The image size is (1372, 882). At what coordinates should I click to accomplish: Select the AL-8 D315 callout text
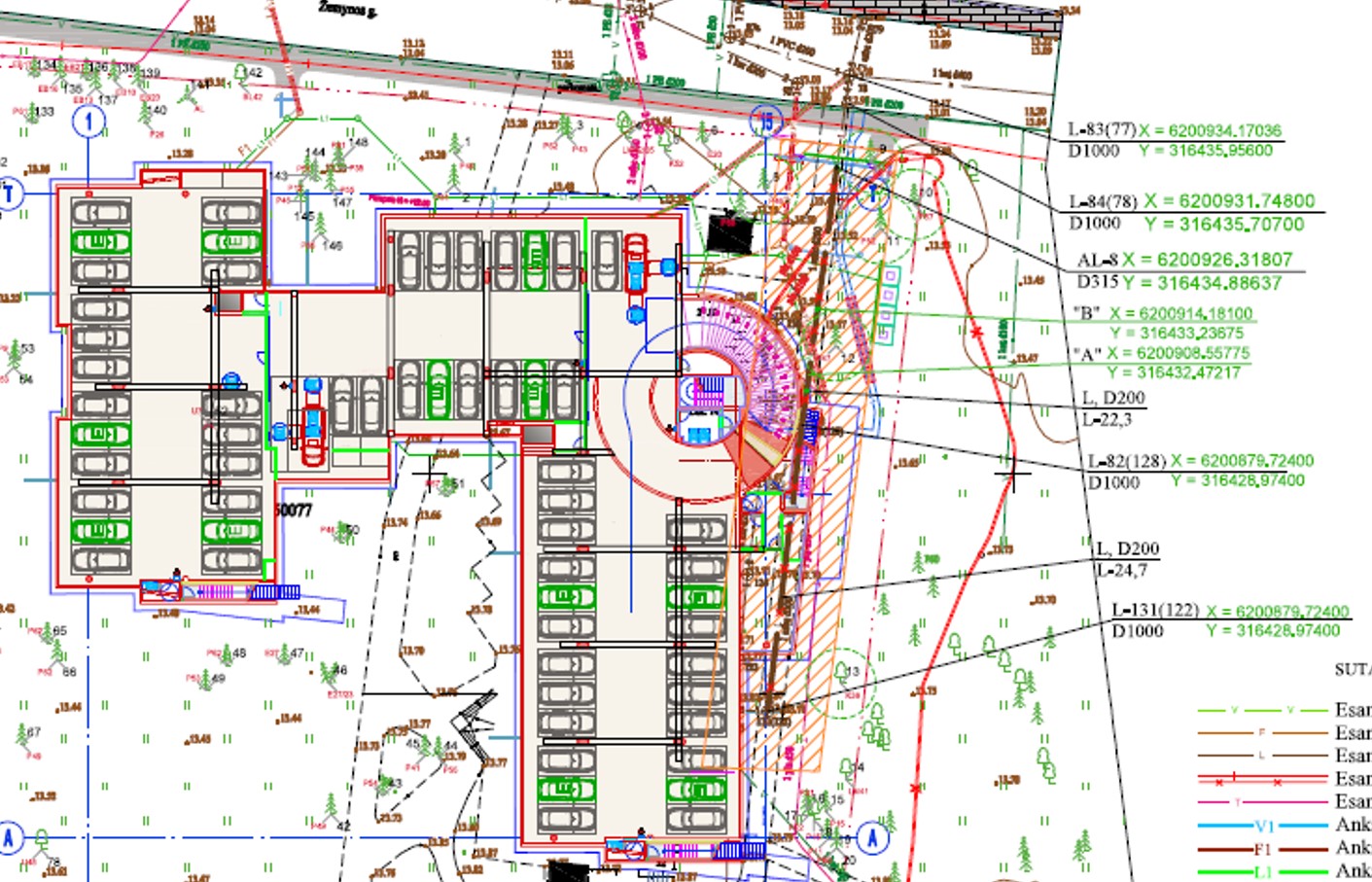1097,271
